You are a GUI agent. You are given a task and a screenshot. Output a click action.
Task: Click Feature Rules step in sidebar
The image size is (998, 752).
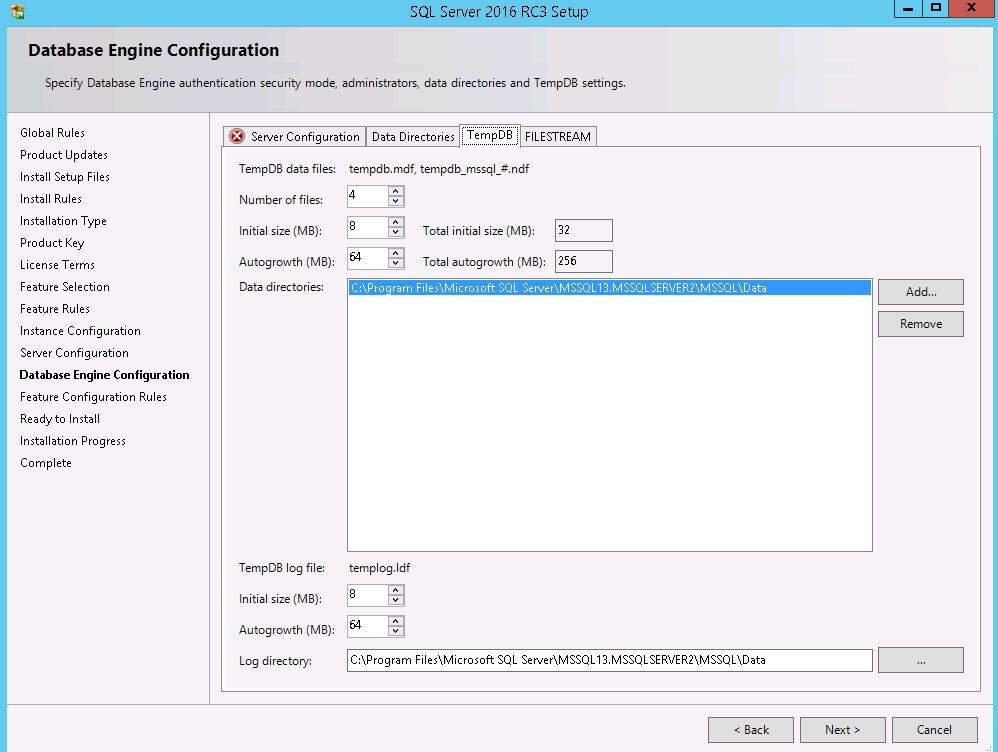(55, 309)
